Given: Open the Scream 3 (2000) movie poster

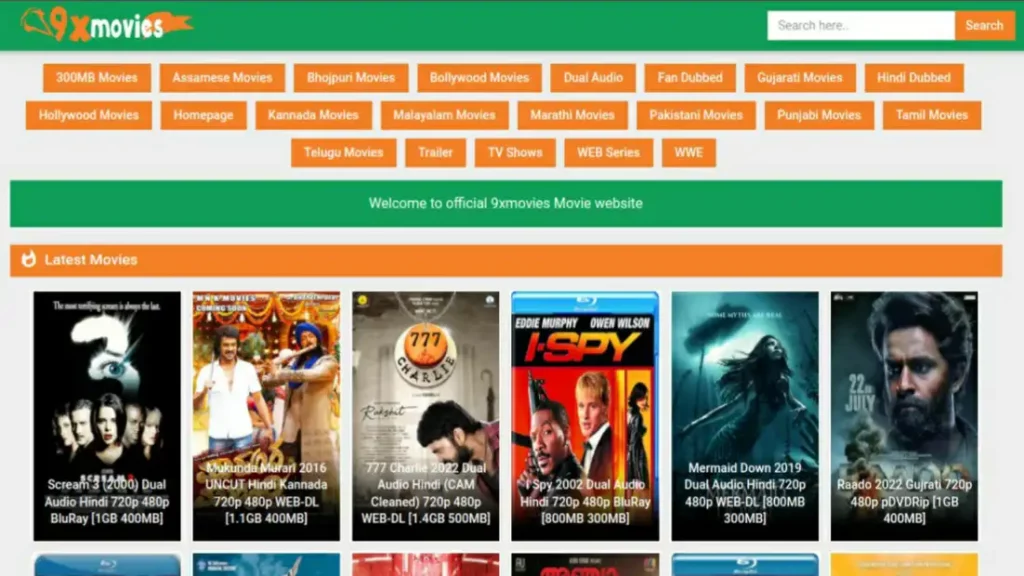Looking at the screenshot, I should pyautogui.click(x=107, y=416).
